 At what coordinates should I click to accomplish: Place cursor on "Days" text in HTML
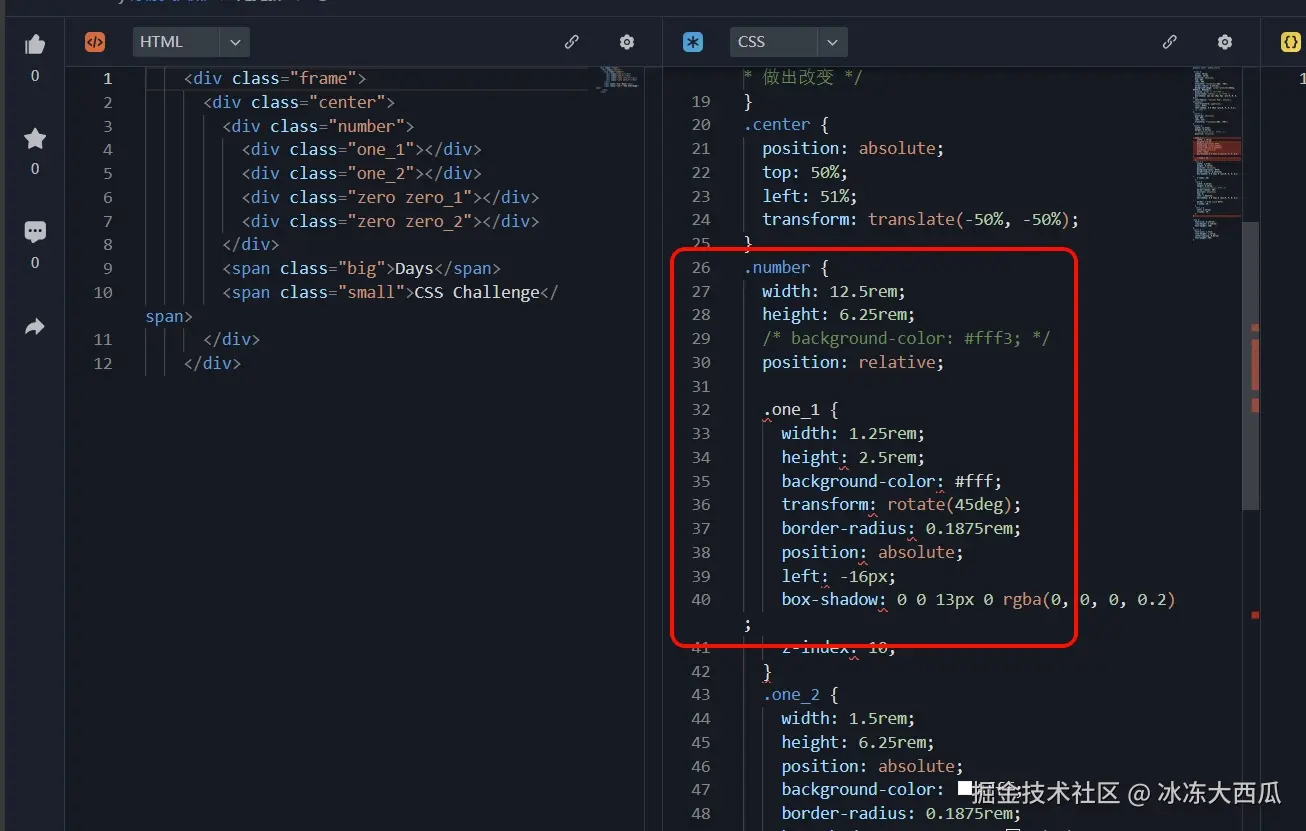pos(414,268)
